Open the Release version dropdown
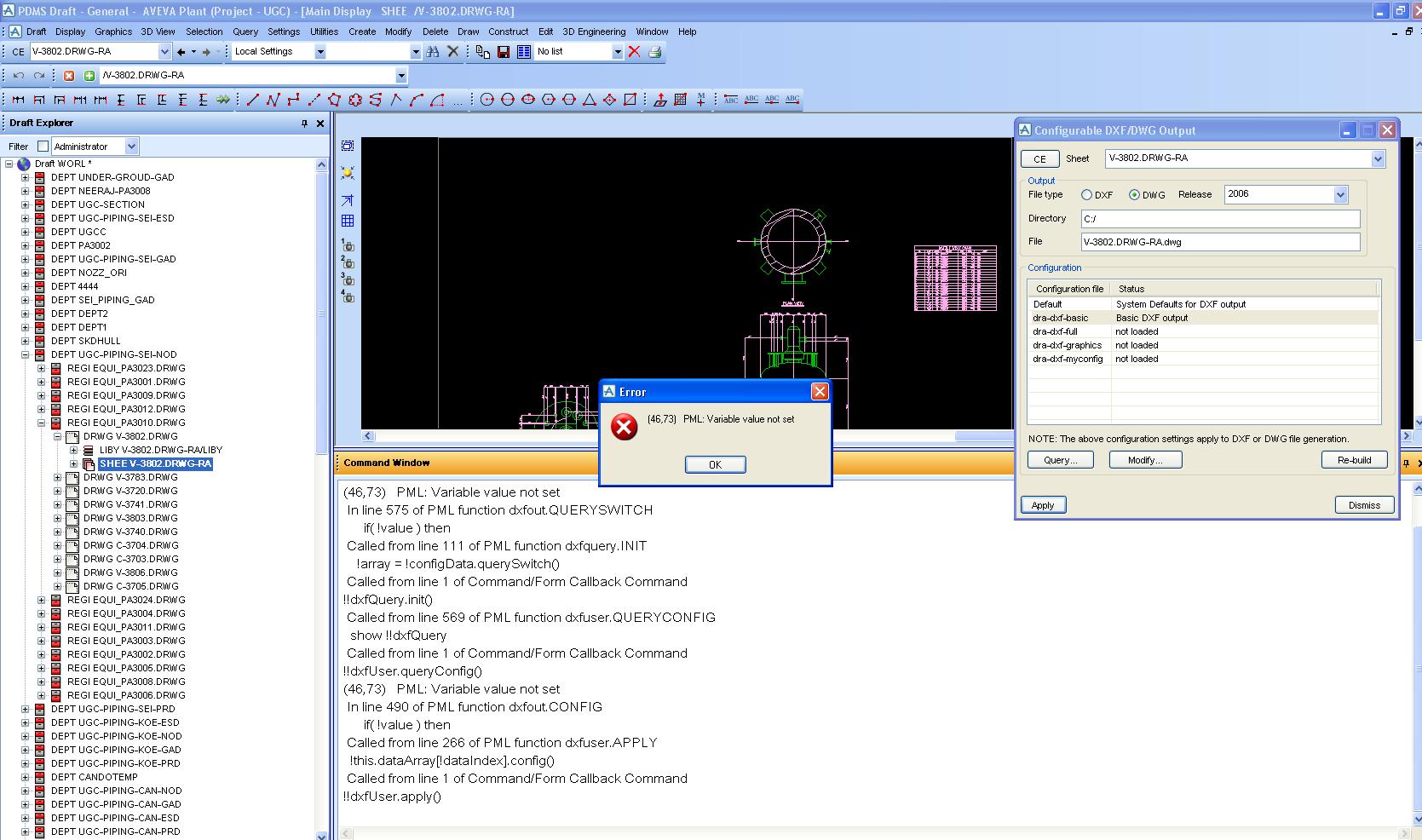 point(1340,195)
